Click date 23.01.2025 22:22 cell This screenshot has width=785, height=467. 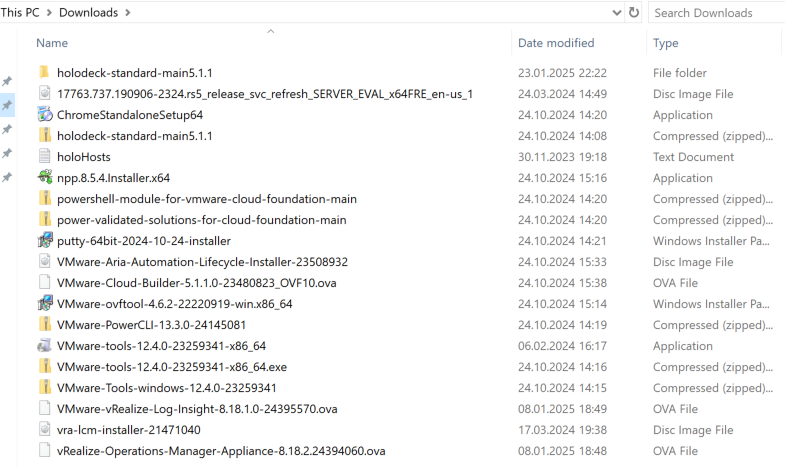point(562,73)
